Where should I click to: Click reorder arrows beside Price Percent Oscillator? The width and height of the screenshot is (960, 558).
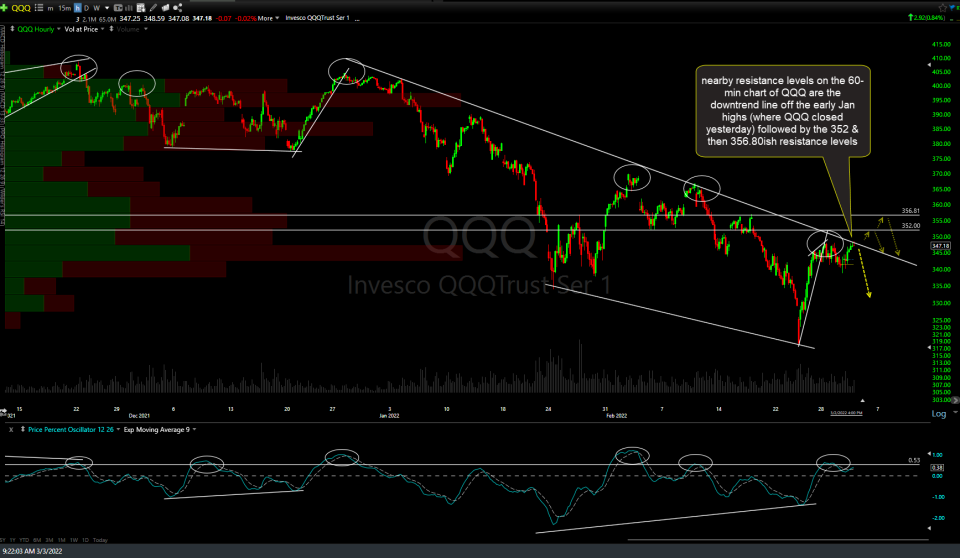click(x=23, y=429)
